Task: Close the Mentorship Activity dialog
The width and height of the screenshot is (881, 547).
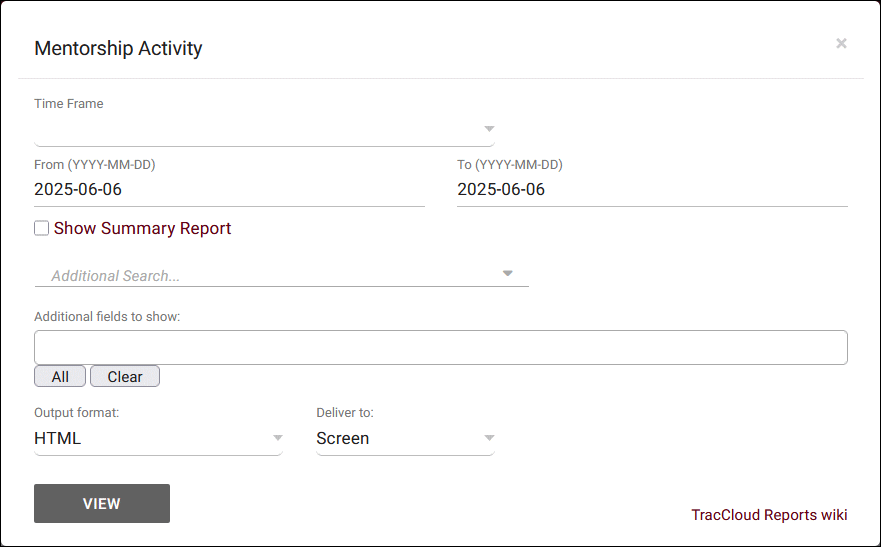Action: (841, 43)
